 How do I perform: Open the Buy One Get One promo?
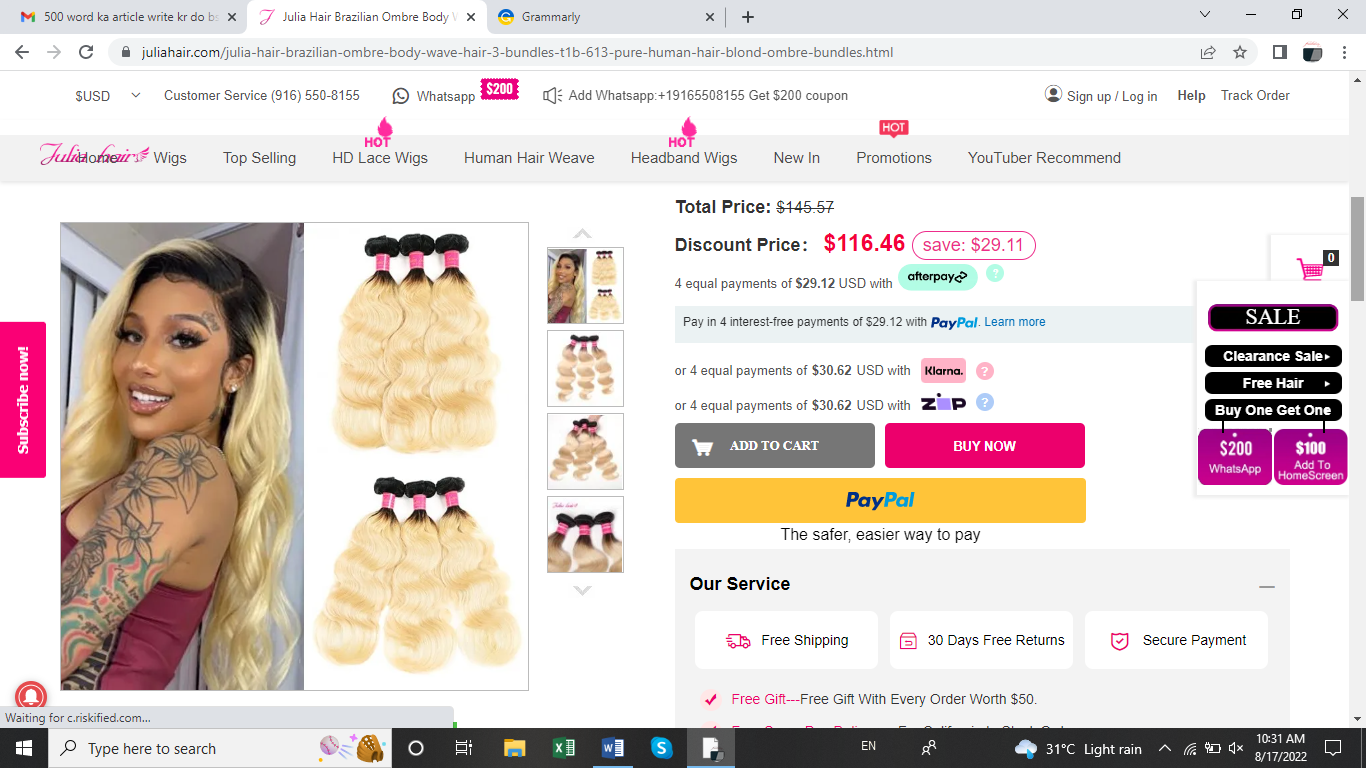[x=1273, y=410]
